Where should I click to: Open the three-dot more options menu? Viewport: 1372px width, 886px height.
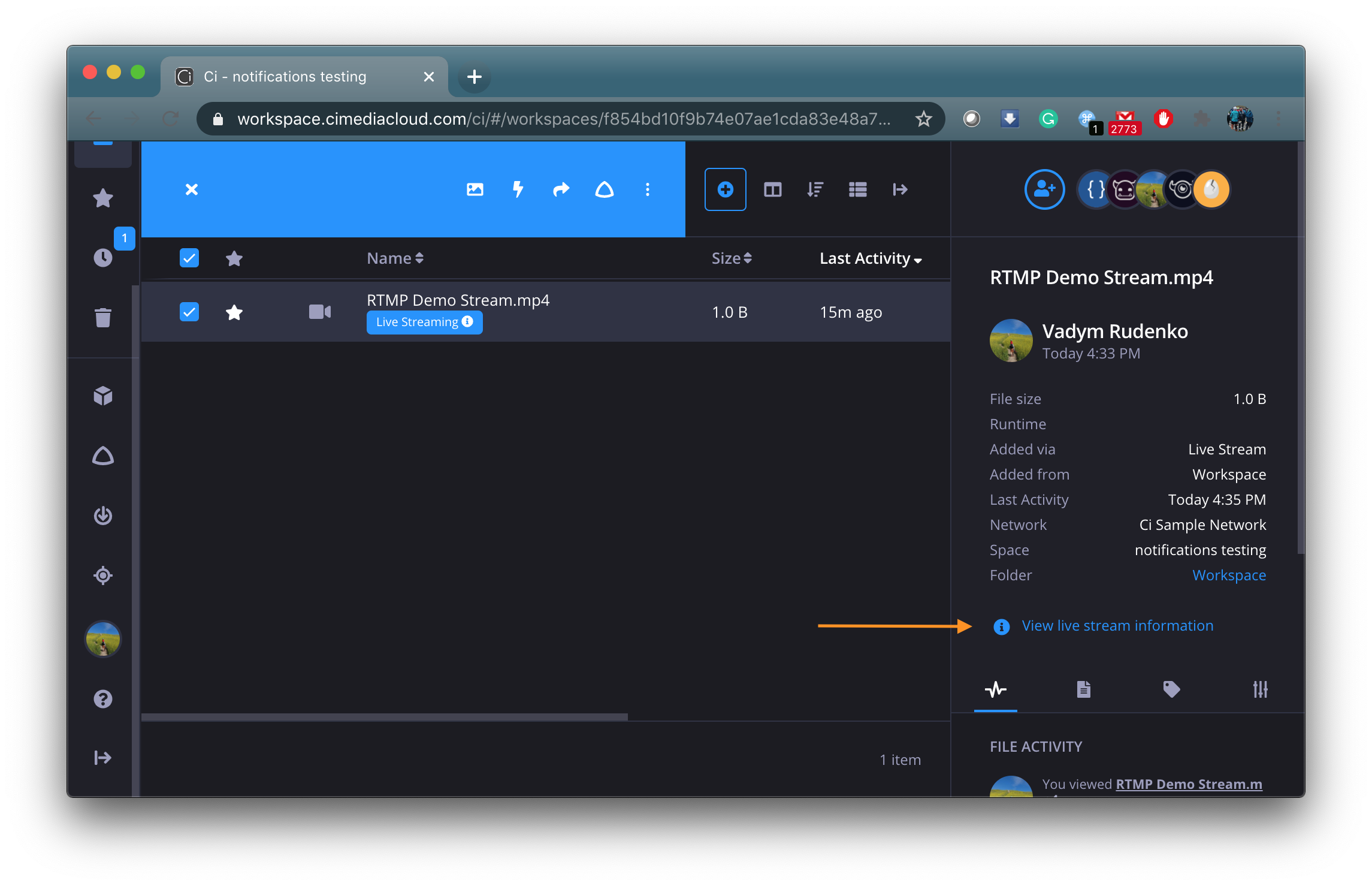pyautogui.click(x=648, y=189)
